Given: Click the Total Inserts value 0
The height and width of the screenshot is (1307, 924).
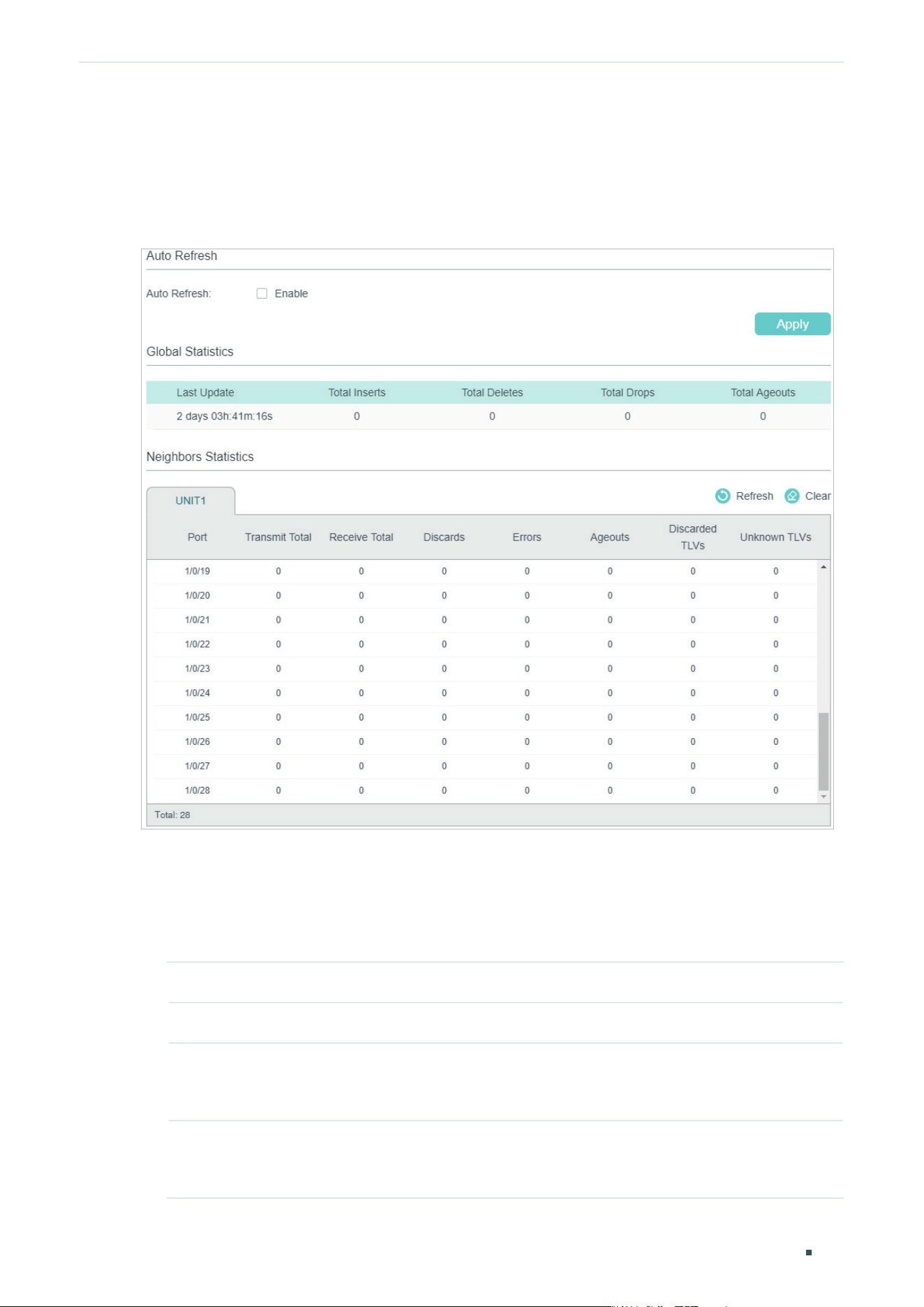Looking at the screenshot, I should pyautogui.click(x=357, y=416).
